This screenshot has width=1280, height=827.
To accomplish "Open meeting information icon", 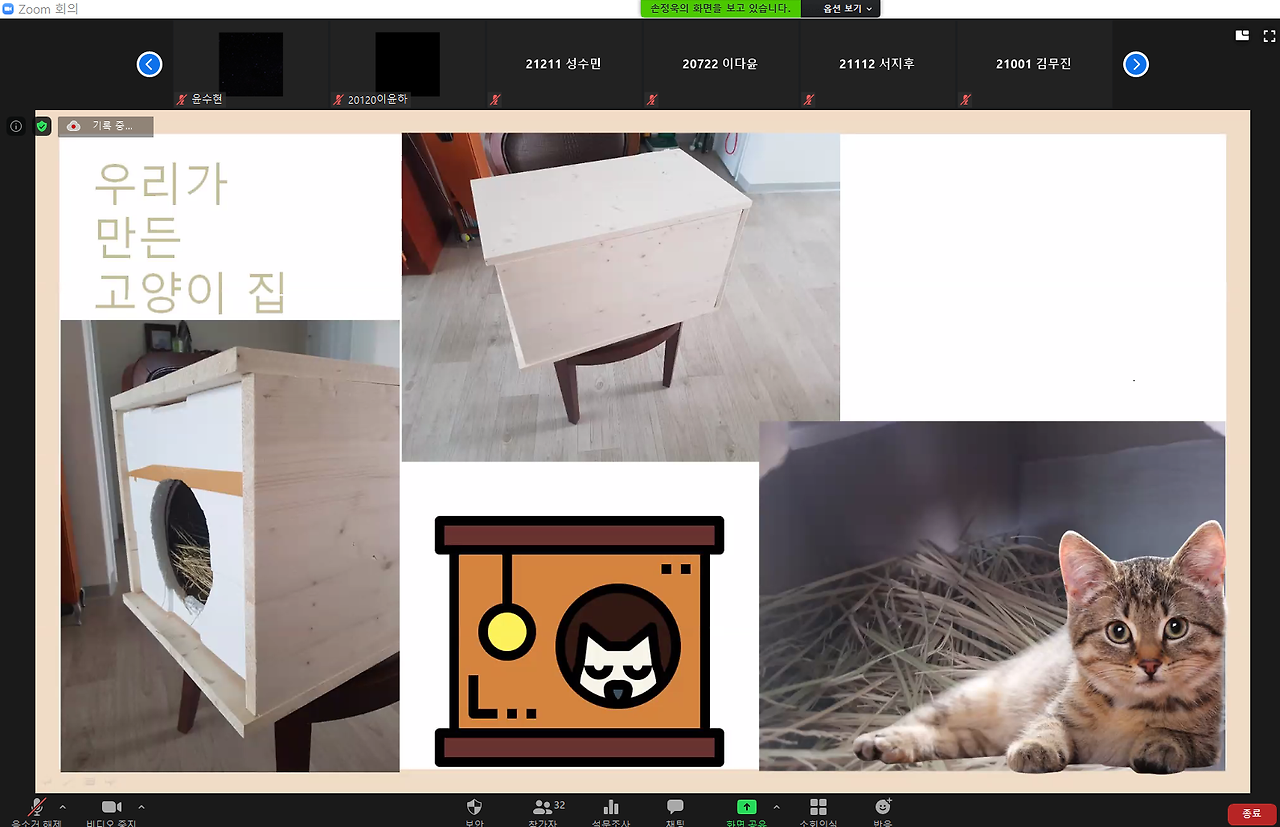I will point(16,127).
